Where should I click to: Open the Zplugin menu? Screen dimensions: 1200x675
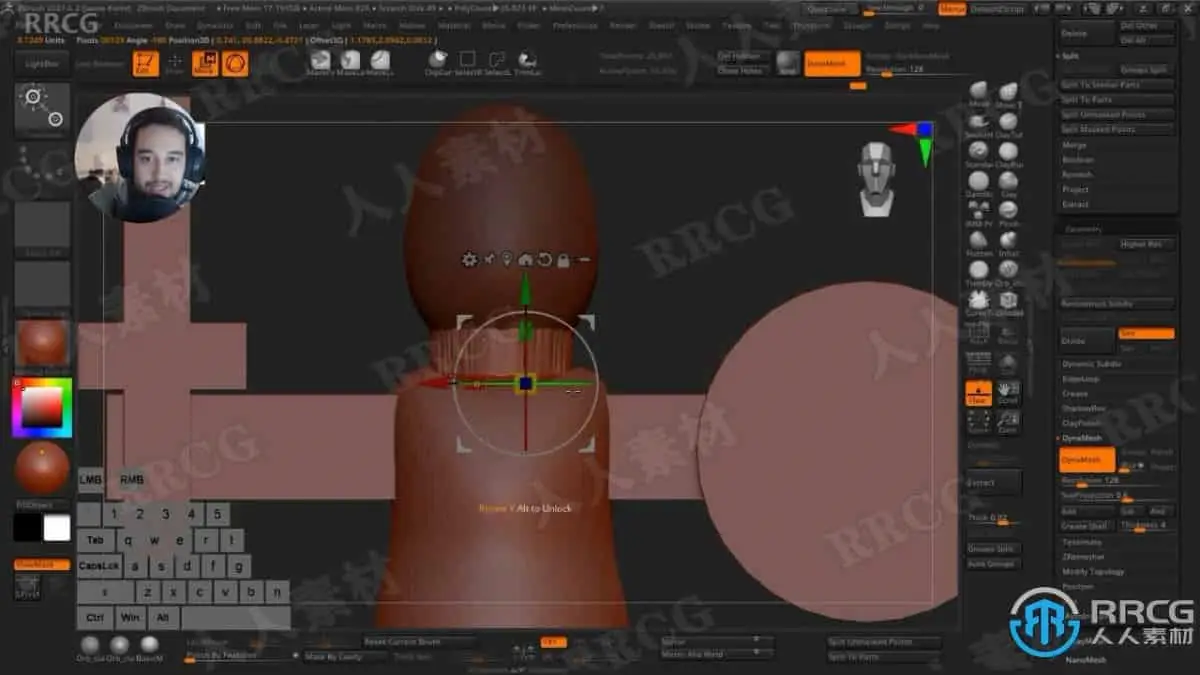tap(857, 25)
